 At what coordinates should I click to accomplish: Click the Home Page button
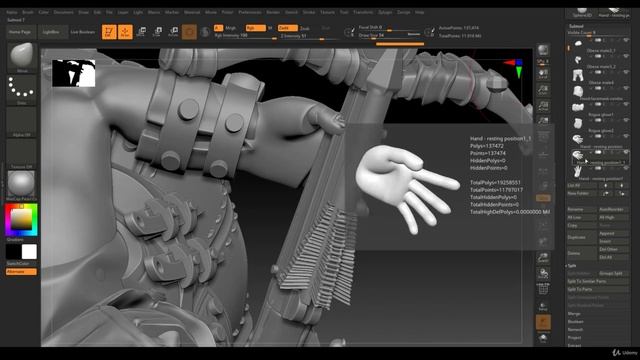click(20, 32)
